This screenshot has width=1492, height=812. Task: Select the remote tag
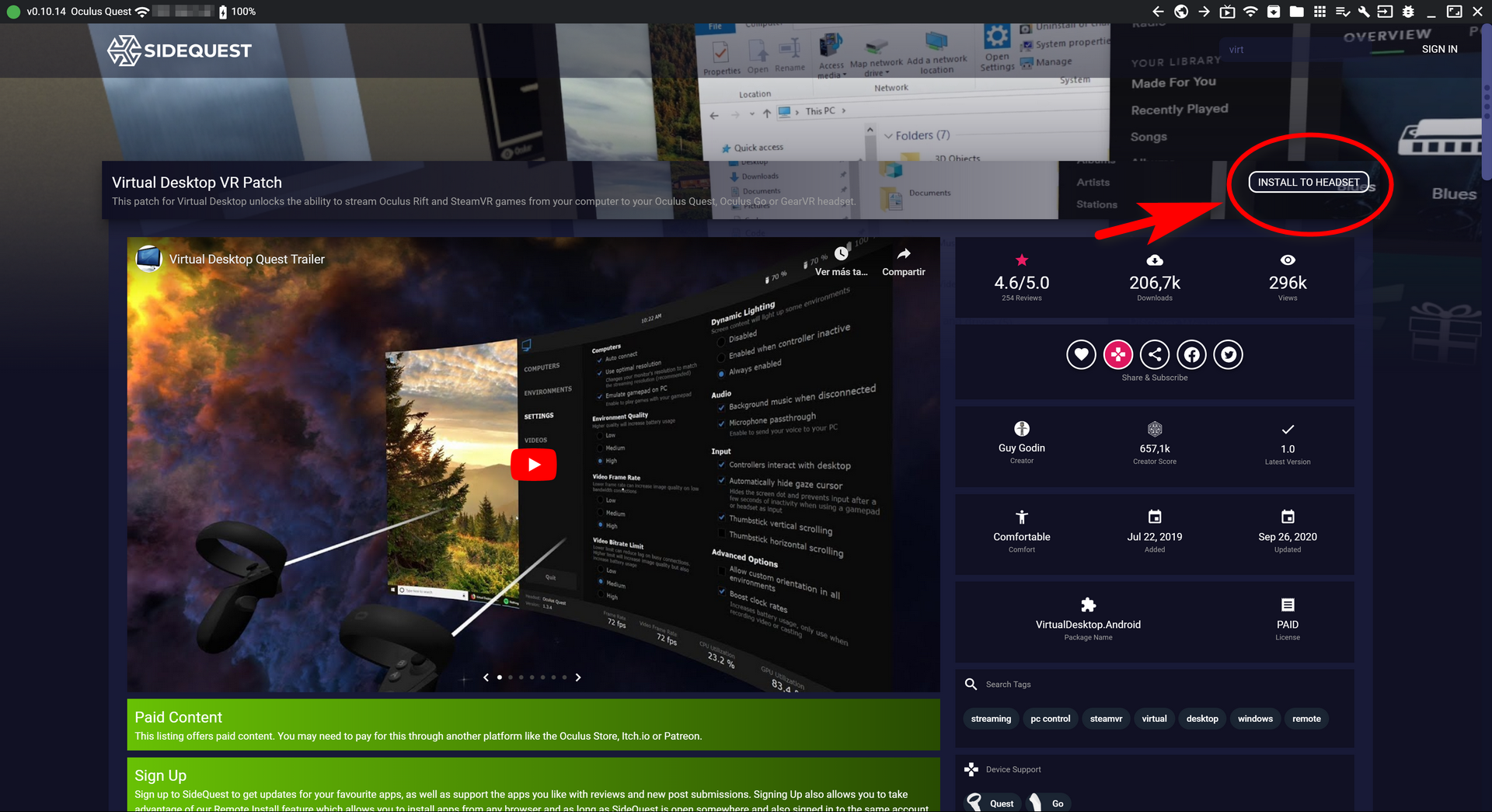1306,719
